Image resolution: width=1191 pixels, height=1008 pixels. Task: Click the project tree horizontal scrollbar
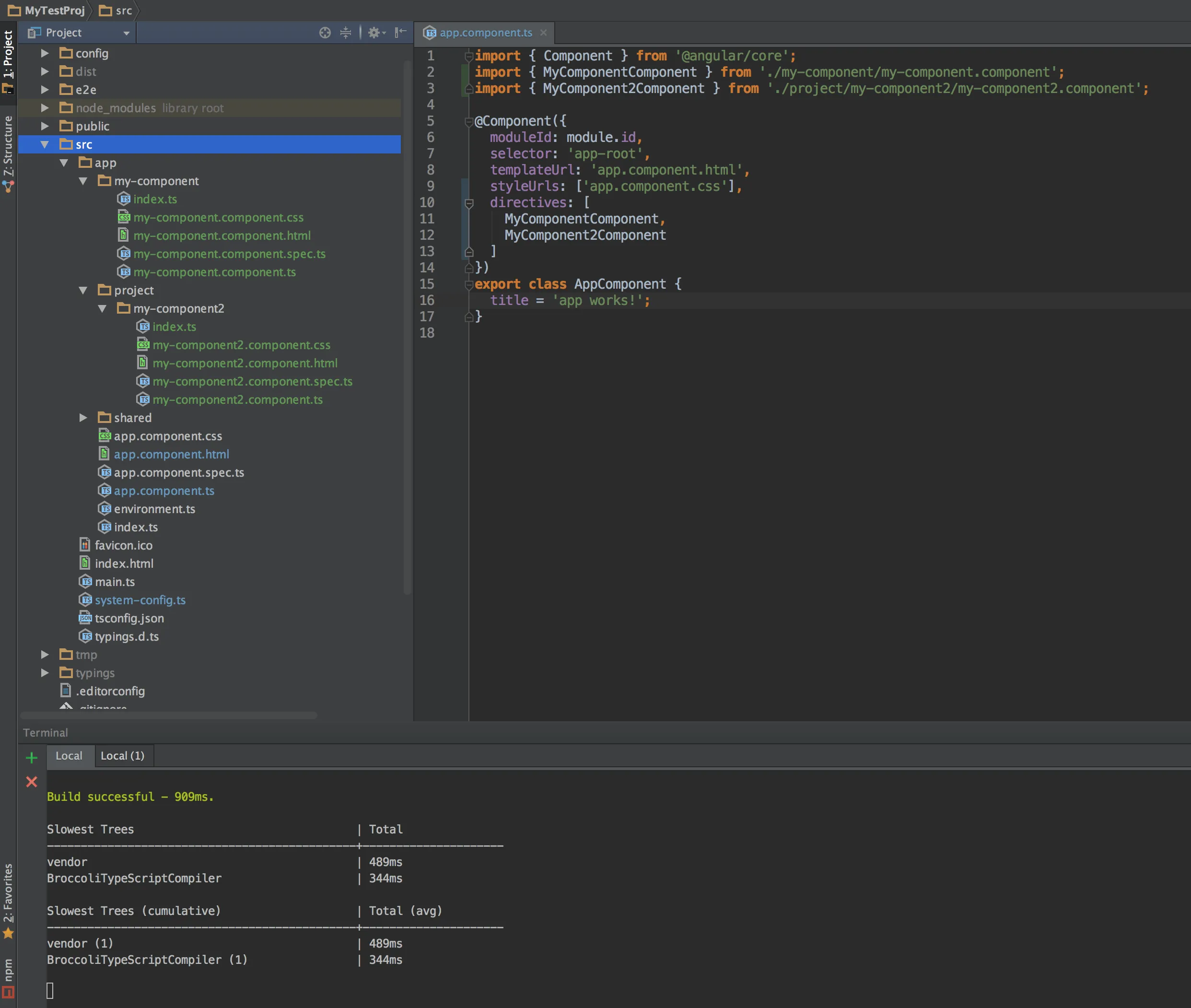[168, 715]
